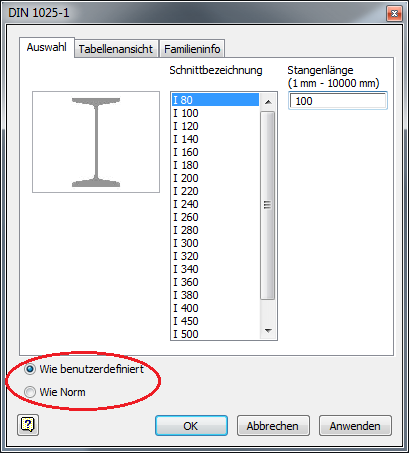409x453 pixels.
Task: Select section I 160
Action: 215,152
